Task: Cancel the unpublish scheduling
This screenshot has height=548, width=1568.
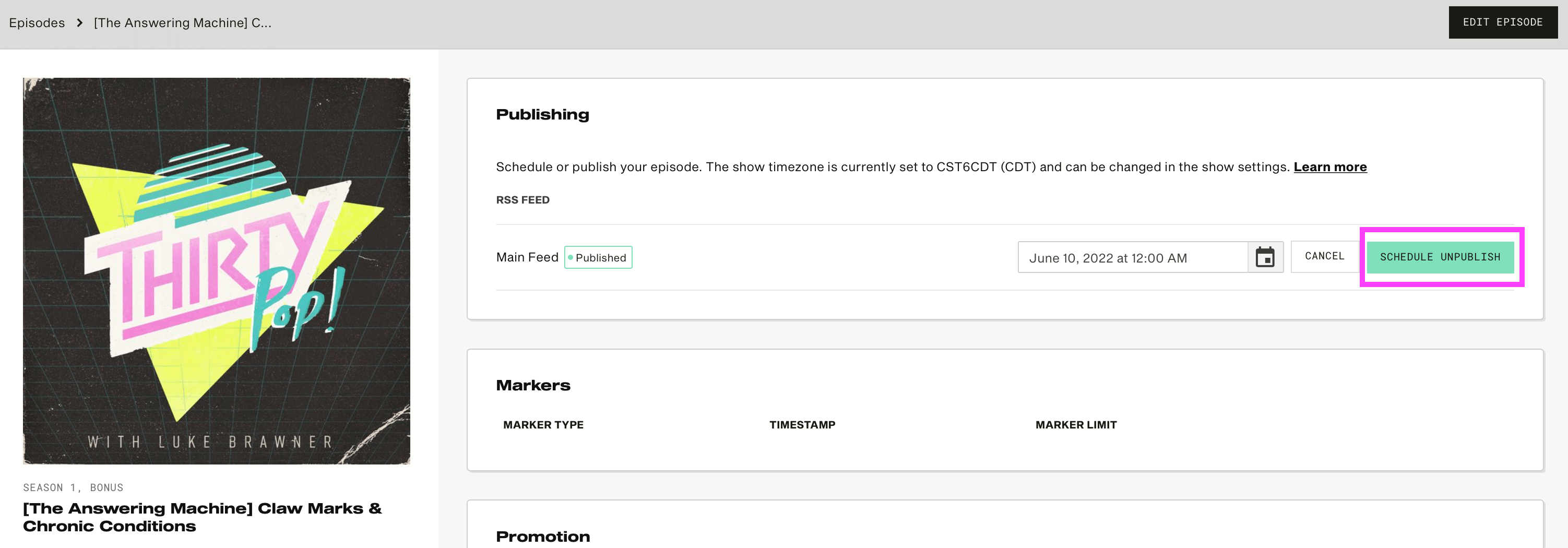Action: [1325, 256]
